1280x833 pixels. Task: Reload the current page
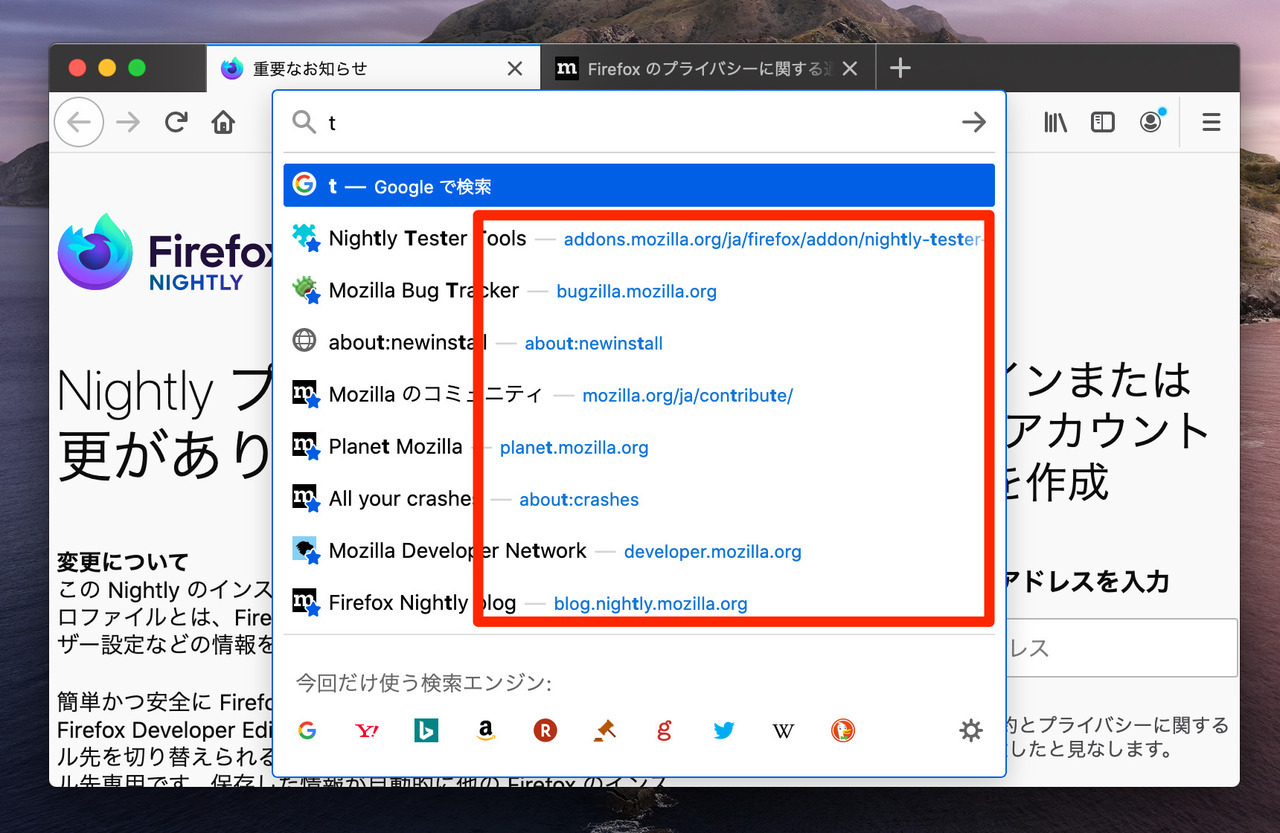[x=176, y=122]
